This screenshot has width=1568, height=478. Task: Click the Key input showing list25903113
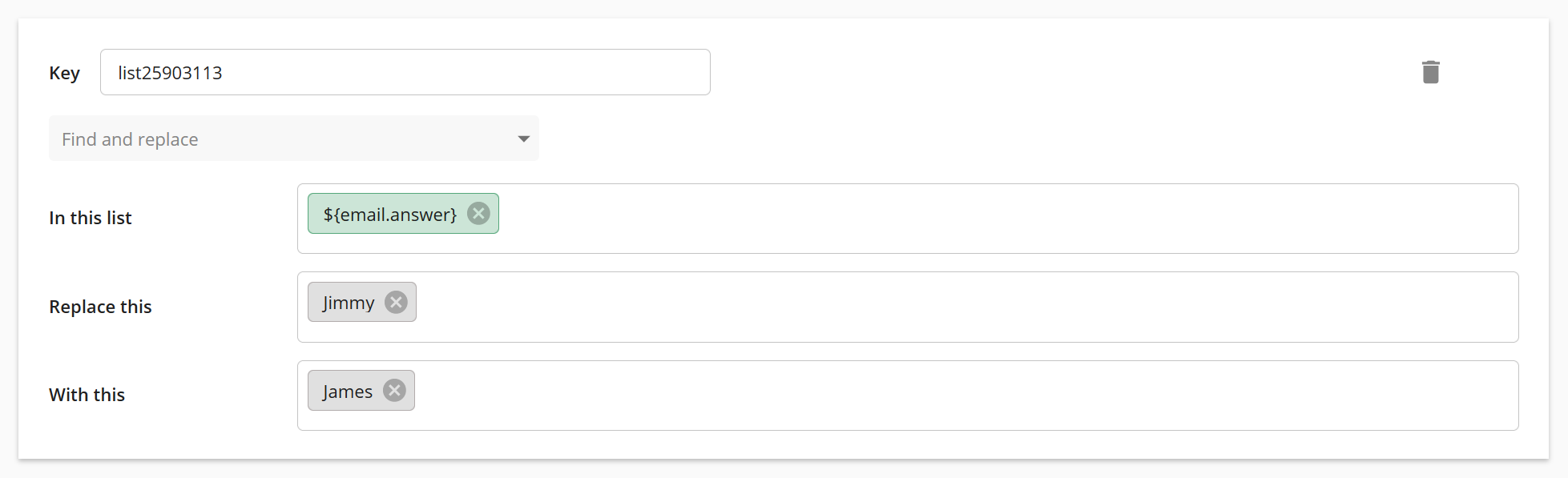click(x=405, y=71)
